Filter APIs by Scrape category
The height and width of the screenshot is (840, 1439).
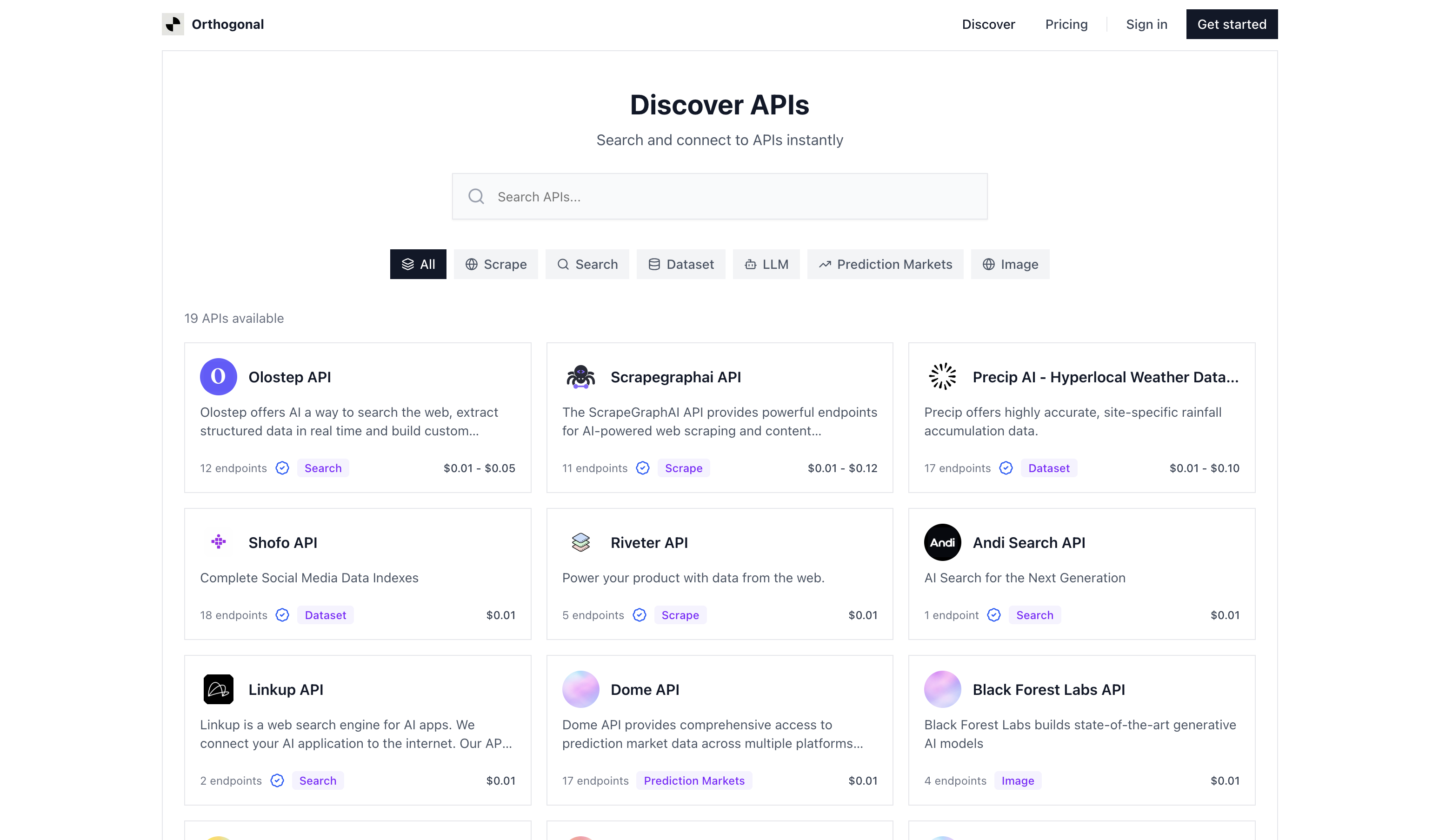496,264
